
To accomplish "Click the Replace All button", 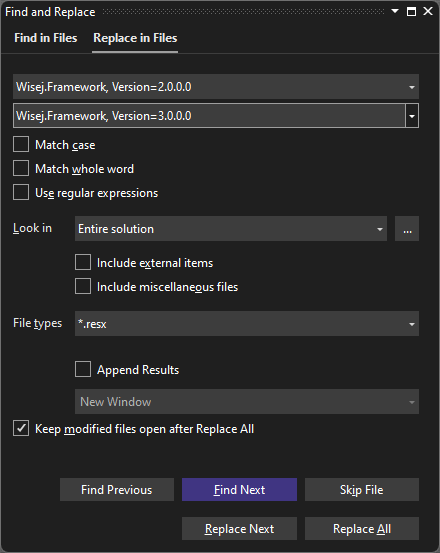I will [362, 529].
